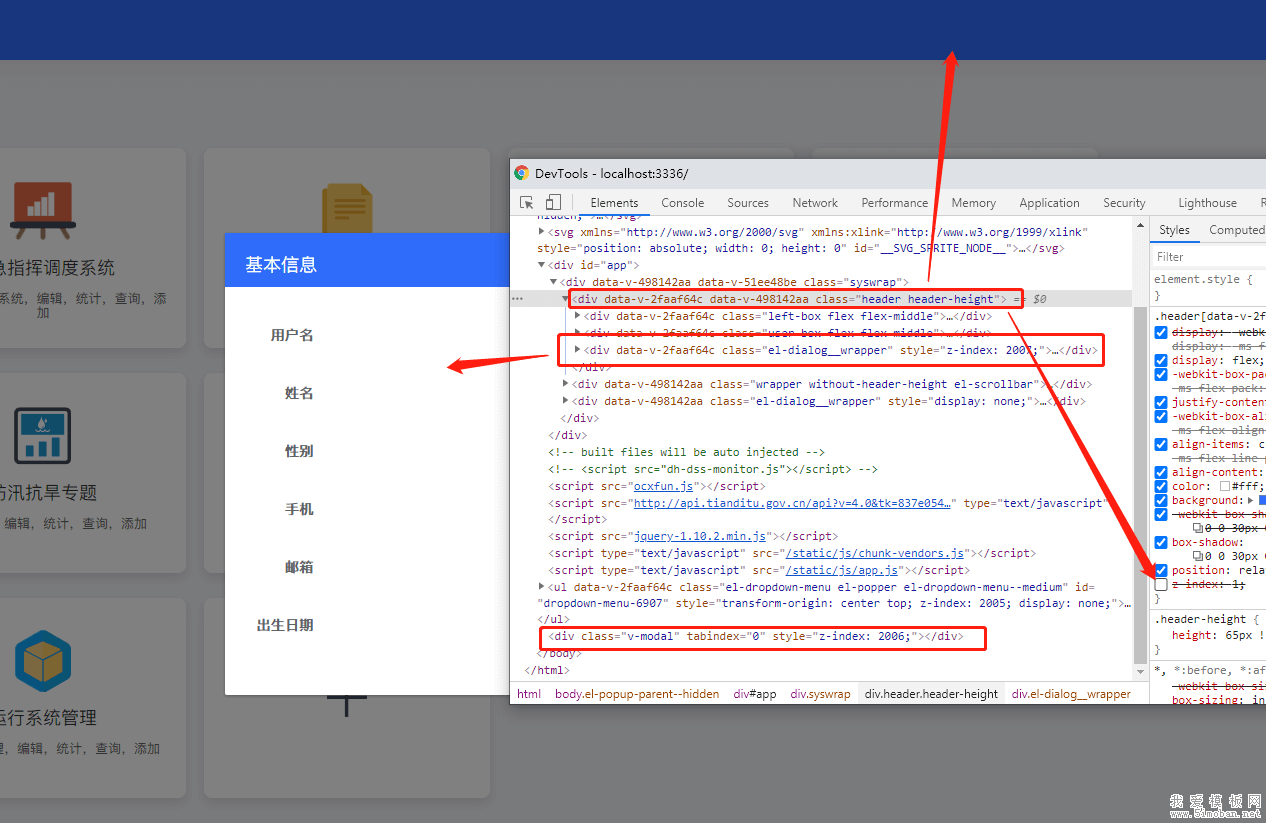Toggle the background property checkbox
Screen dimensions: 1266x823
tap(1161, 500)
